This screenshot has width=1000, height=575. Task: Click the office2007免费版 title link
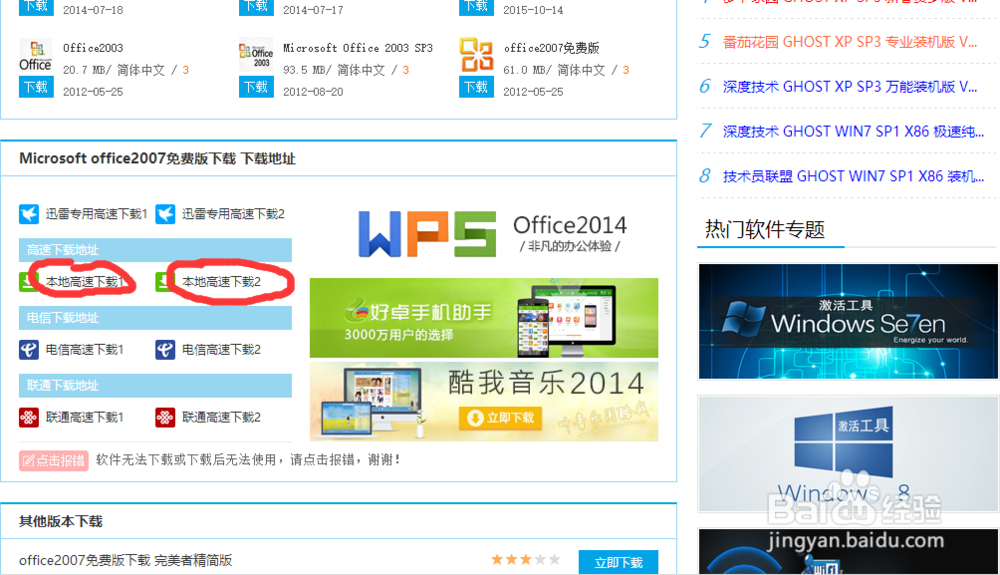[552, 48]
